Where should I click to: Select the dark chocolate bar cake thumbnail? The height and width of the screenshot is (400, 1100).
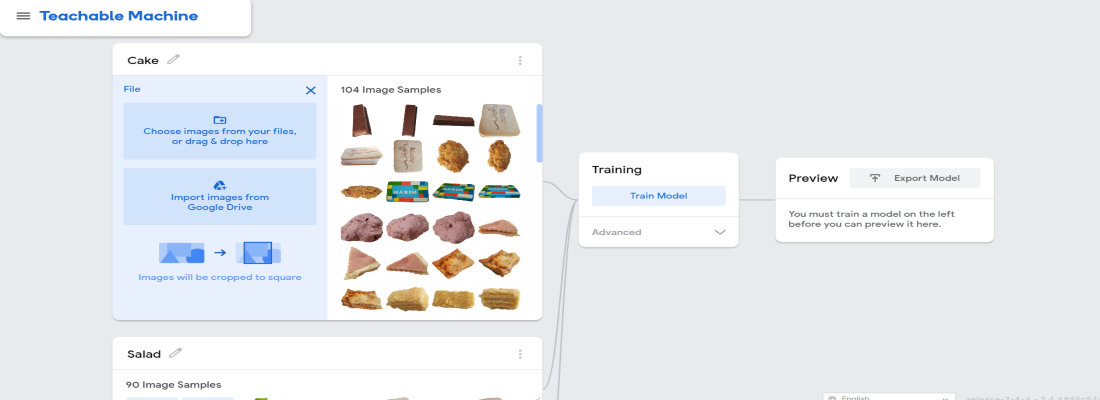click(x=453, y=121)
